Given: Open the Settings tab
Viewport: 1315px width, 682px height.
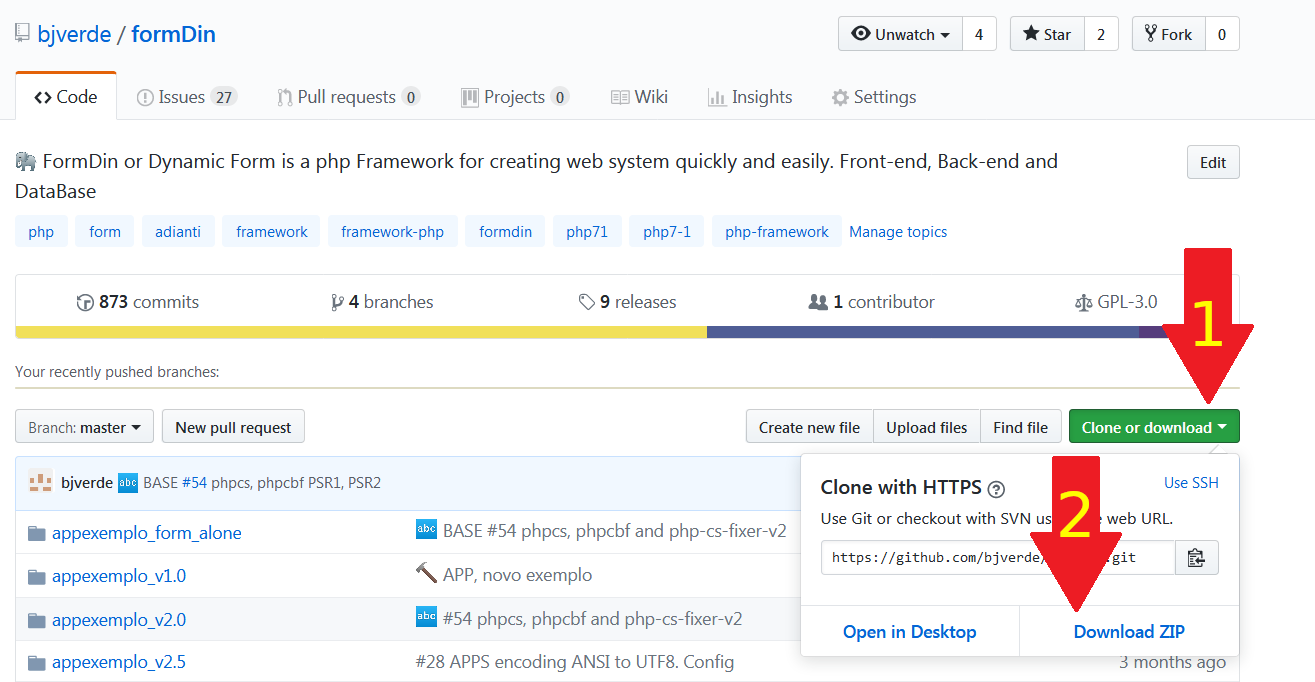Looking at the screenshot, I should (874, 97).
